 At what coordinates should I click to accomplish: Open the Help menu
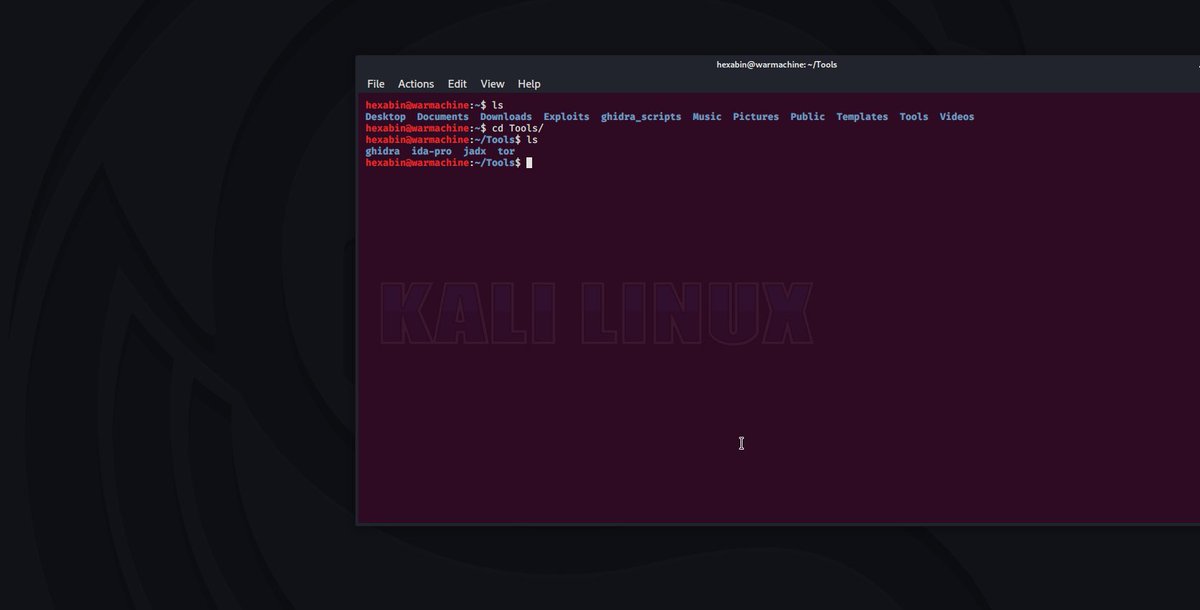529,84
